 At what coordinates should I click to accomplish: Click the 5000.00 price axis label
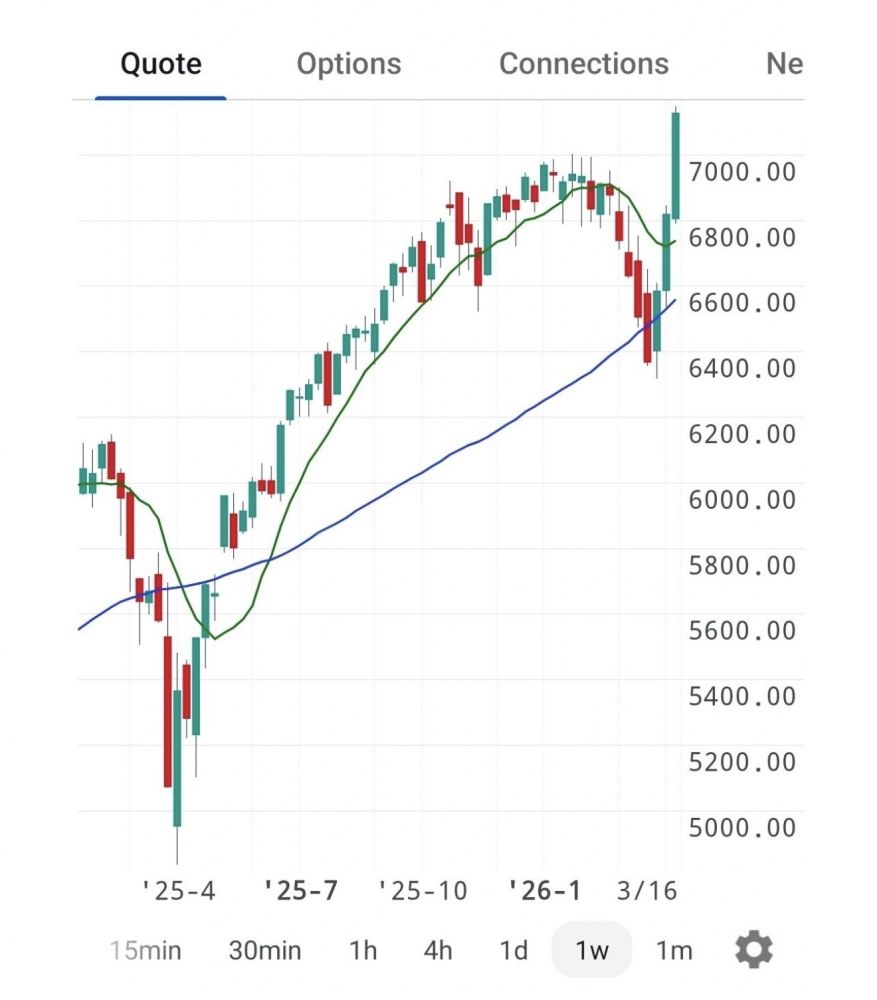(742, 828)
